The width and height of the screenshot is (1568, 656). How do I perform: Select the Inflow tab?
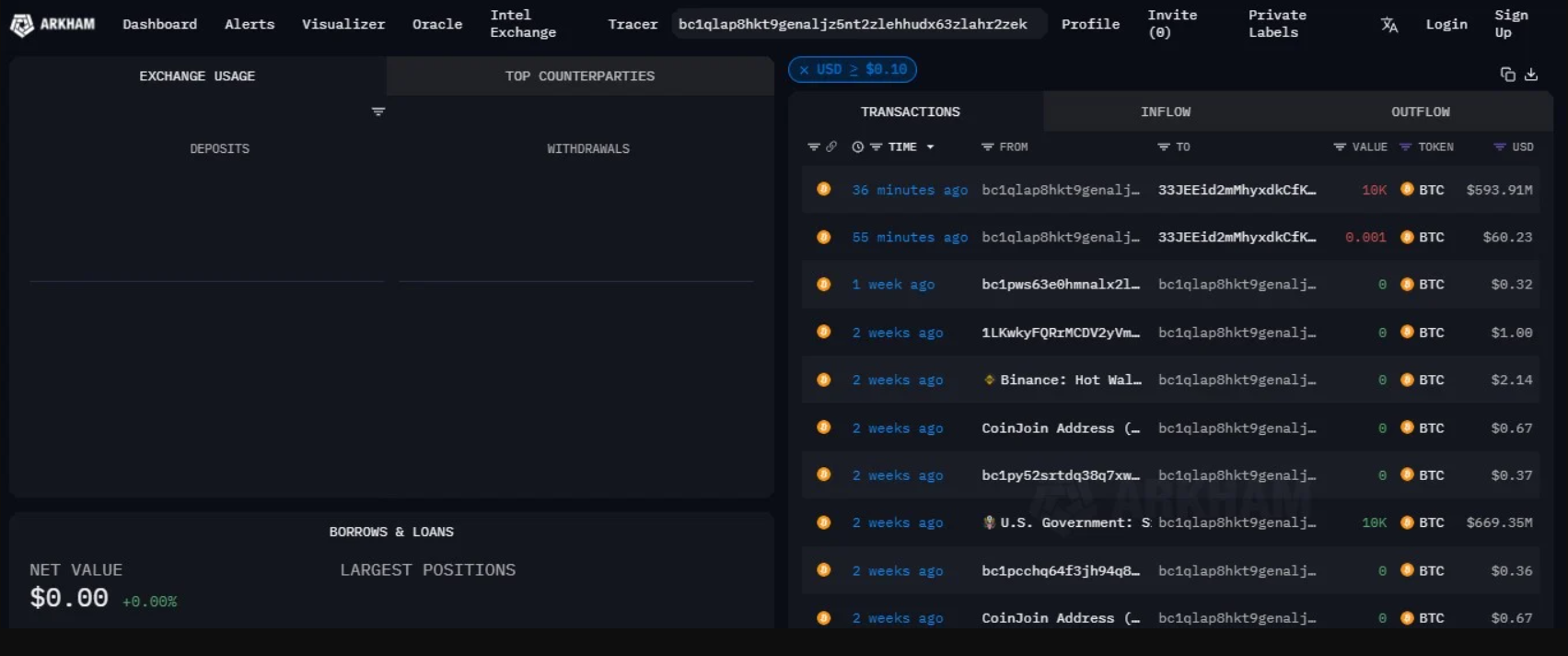(1166, 111)
